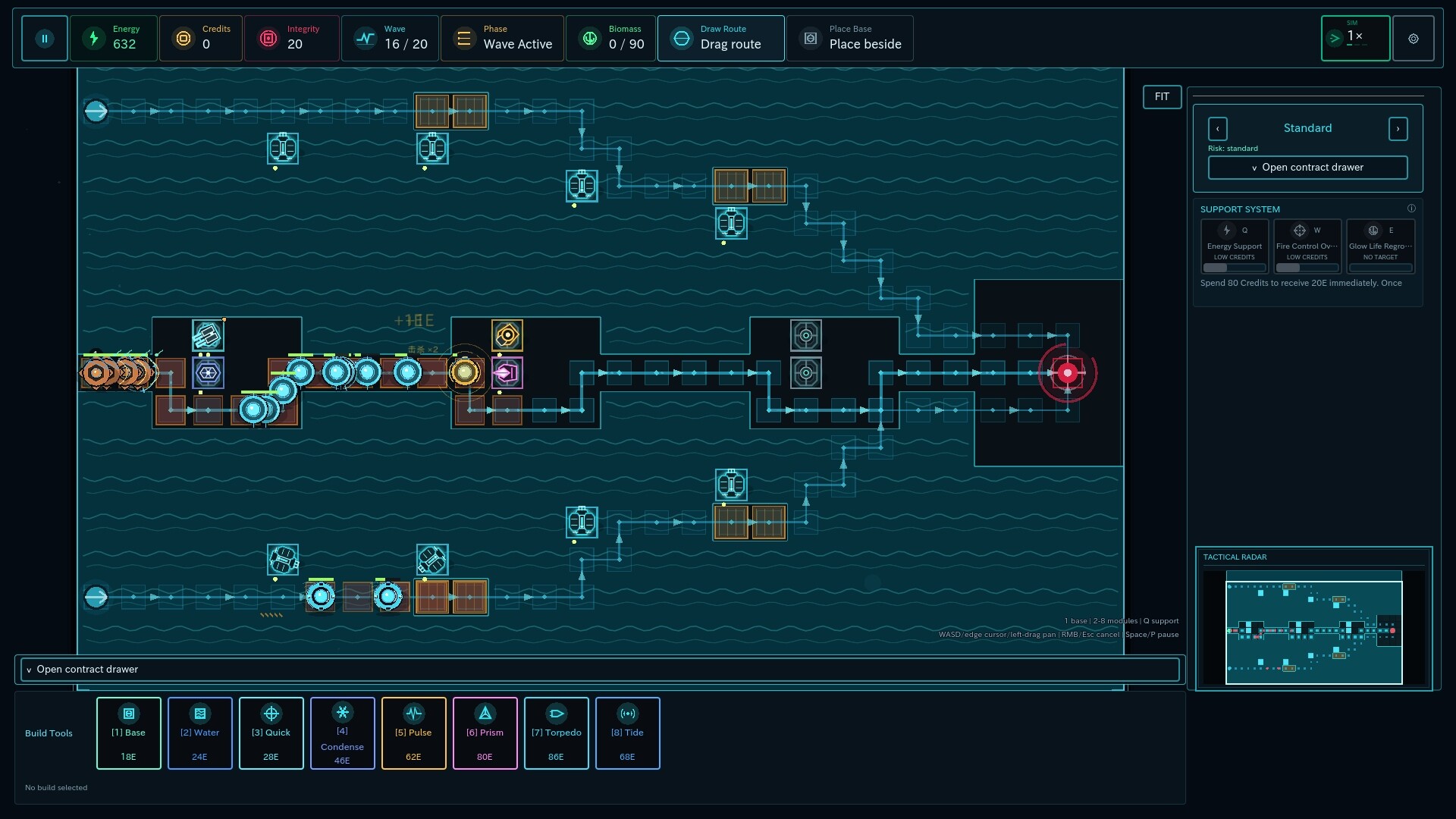This screenshot has height=819, width=1456.
Task: Expand the bottom Open contract drawer bar
Action: point(600,670)
